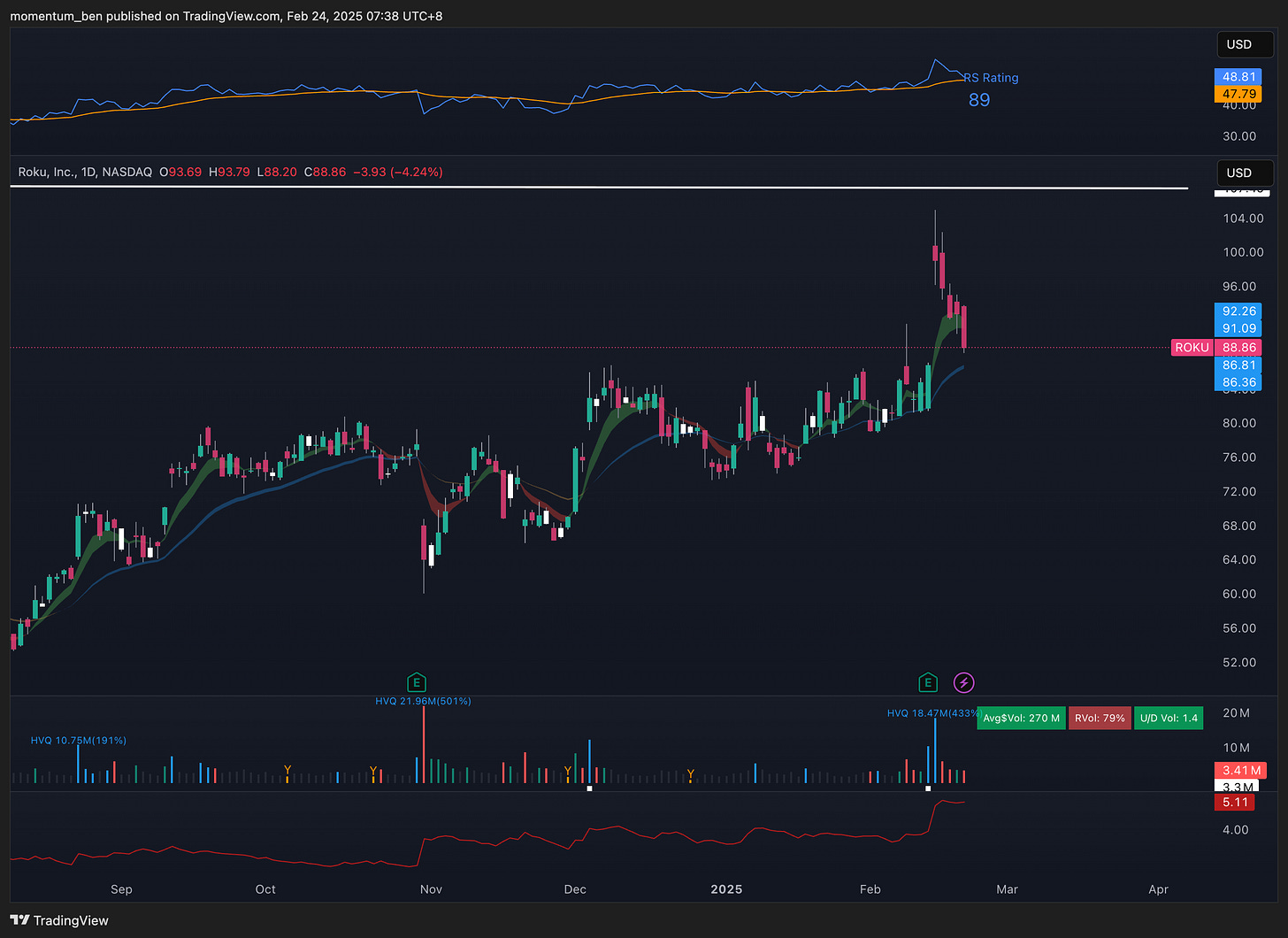Image resolution: width=1288 pixels, height=938 pixels.
Task: Click the 100.00 price axis tick
Action: (x=1243, y=252)
